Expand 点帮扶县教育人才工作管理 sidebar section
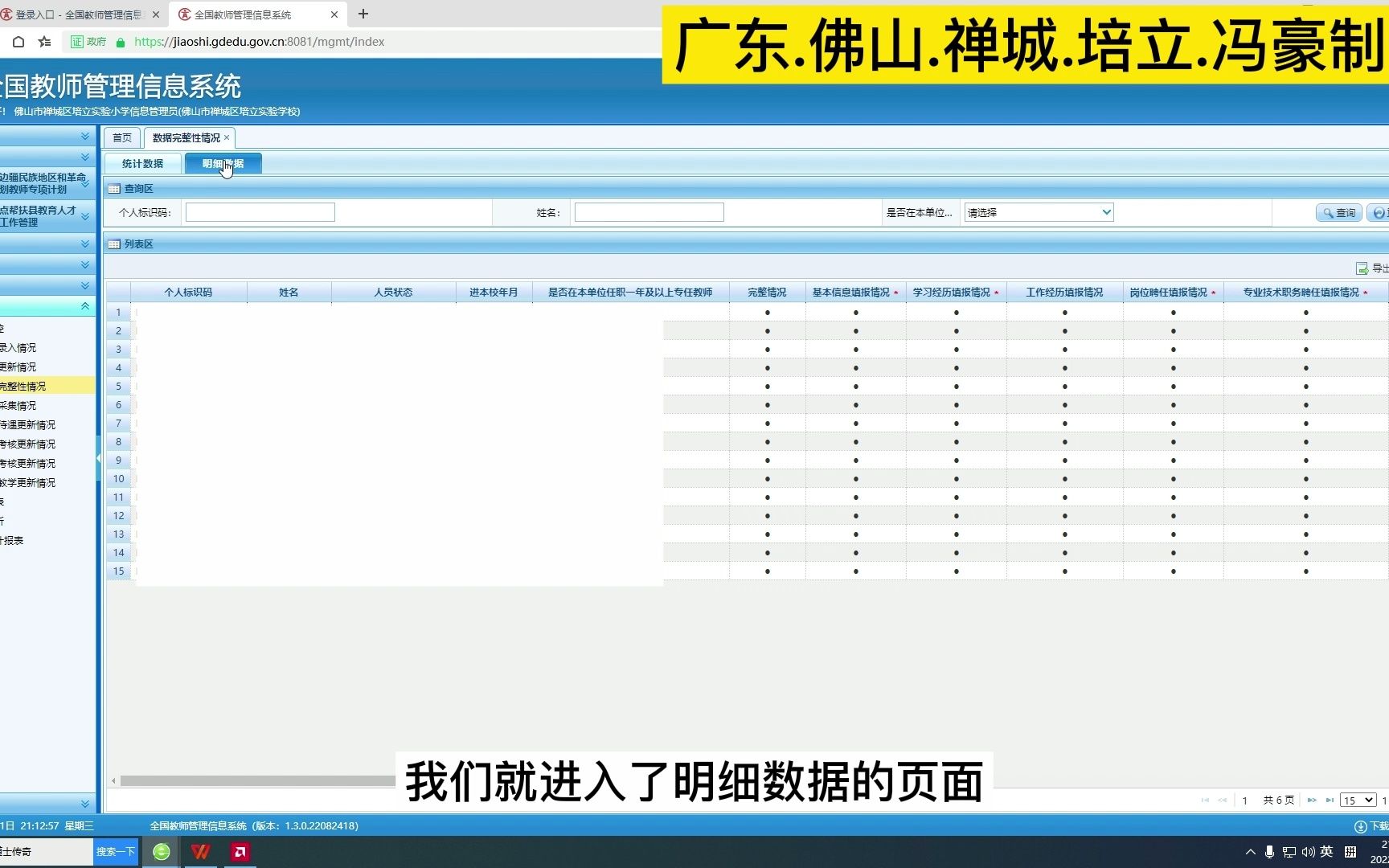The height and width of the screenshot is (868, 1389). 85,216
